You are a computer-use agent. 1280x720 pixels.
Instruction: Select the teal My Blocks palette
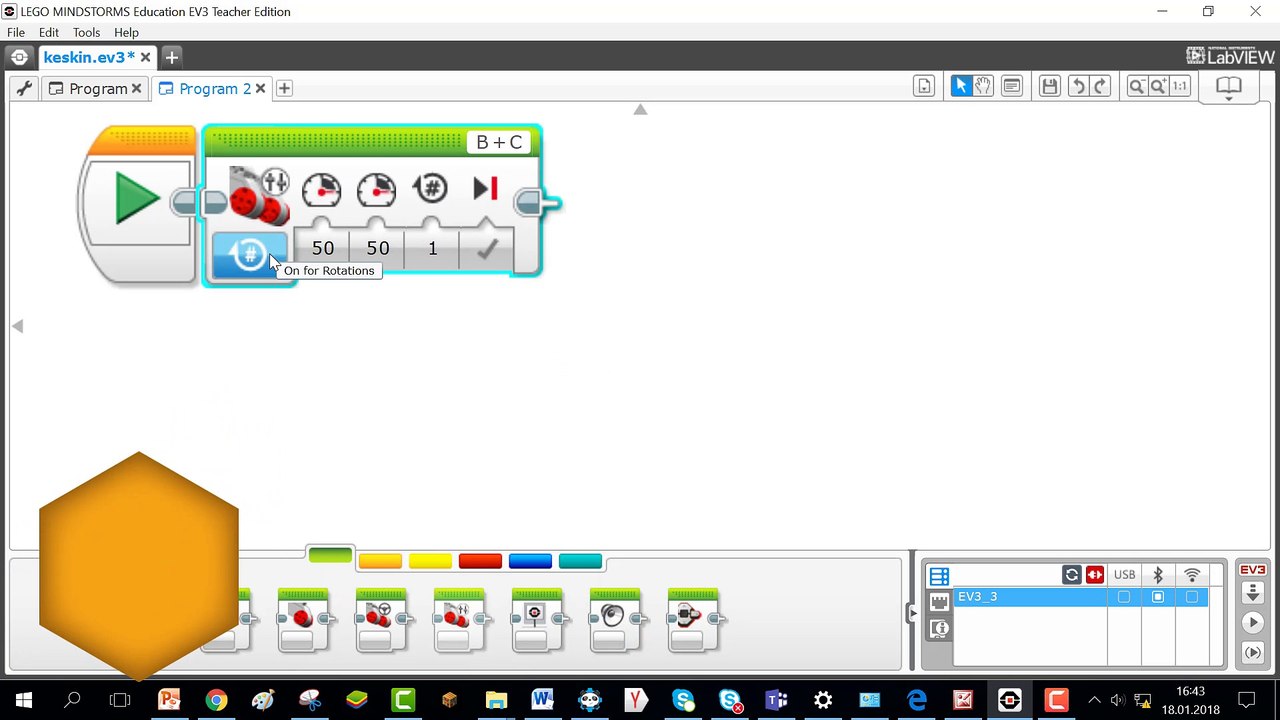pyautogui.click(x=580, y=561)
